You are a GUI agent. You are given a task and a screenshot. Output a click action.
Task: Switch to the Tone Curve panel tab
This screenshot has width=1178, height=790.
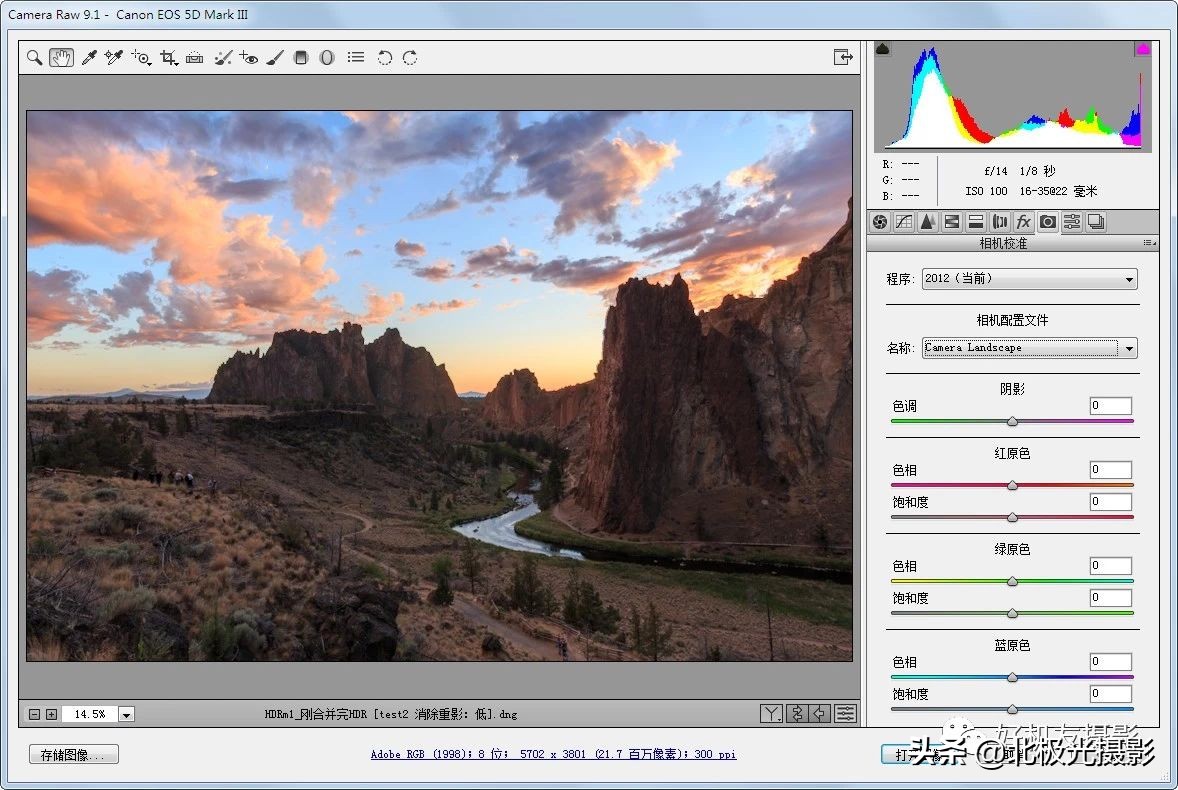[904, 222]
